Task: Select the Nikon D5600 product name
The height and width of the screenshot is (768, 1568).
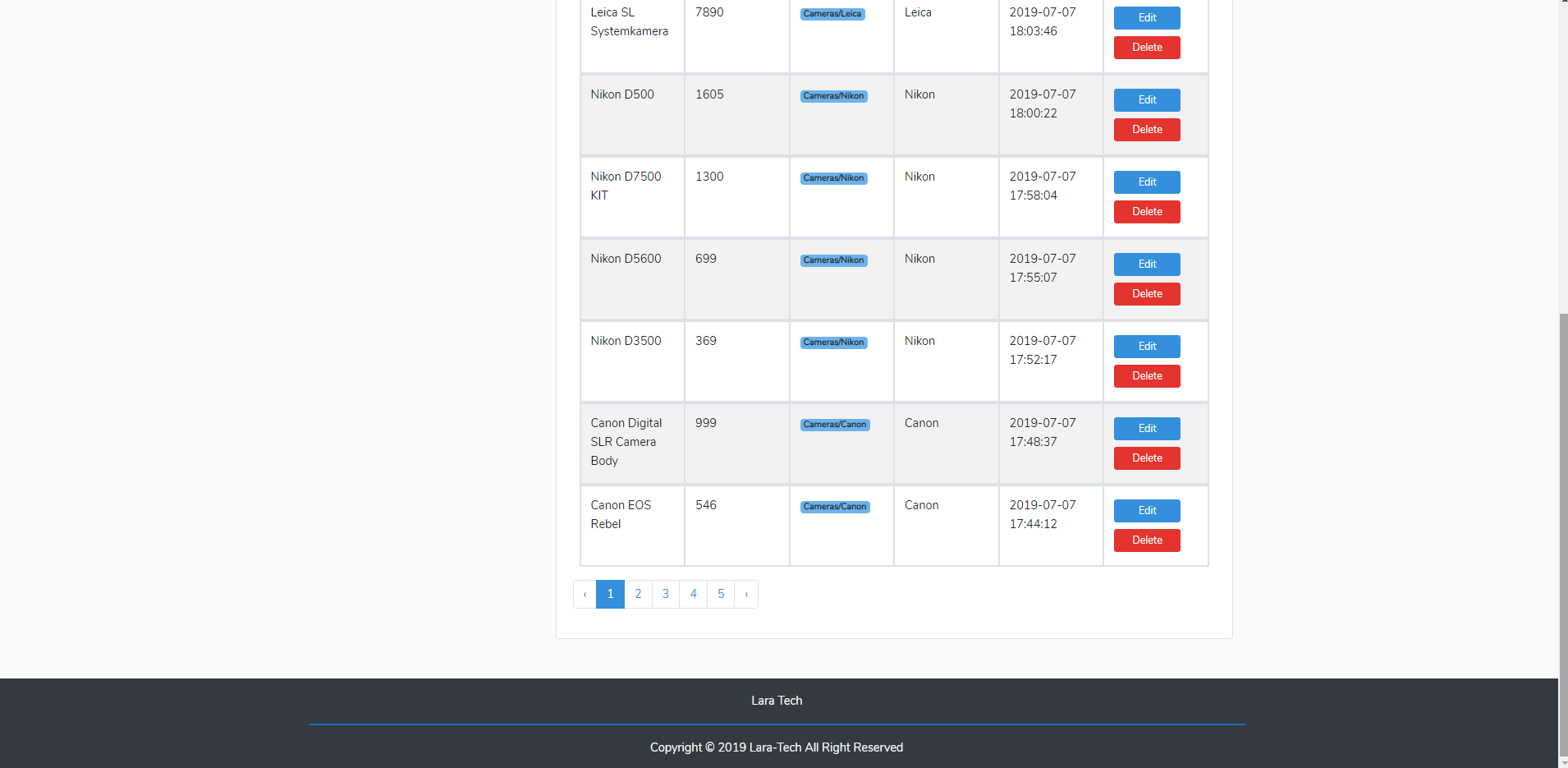Action: [626, 259]
